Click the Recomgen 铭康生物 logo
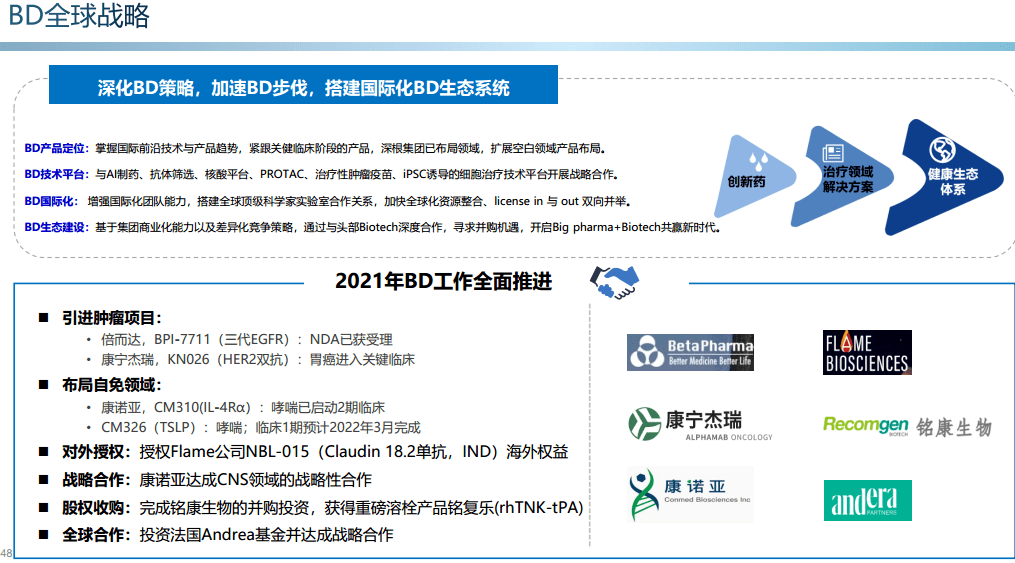Screen dimensions: 1015x563 click(907, 426)
